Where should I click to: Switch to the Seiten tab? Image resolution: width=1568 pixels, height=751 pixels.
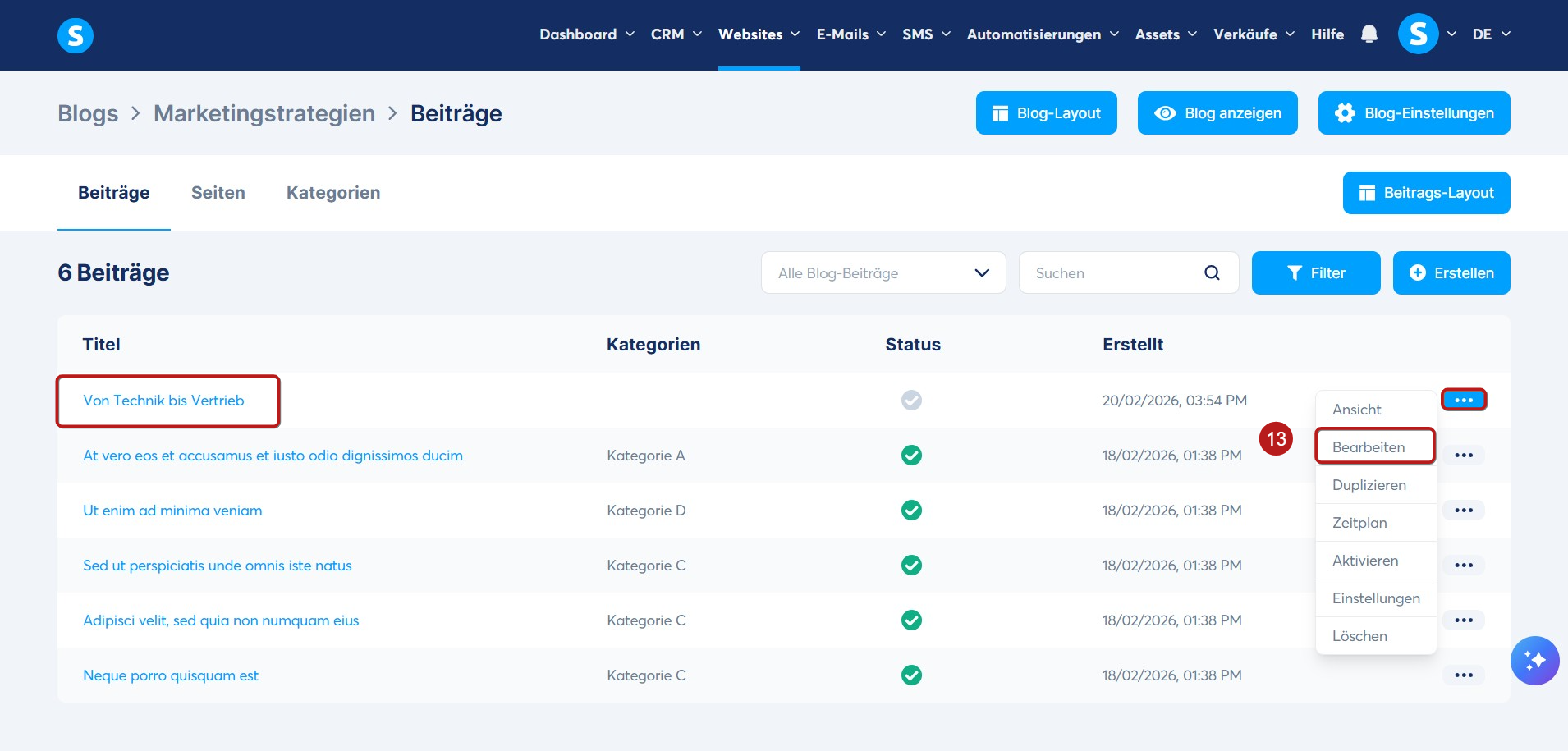(218, 193)
